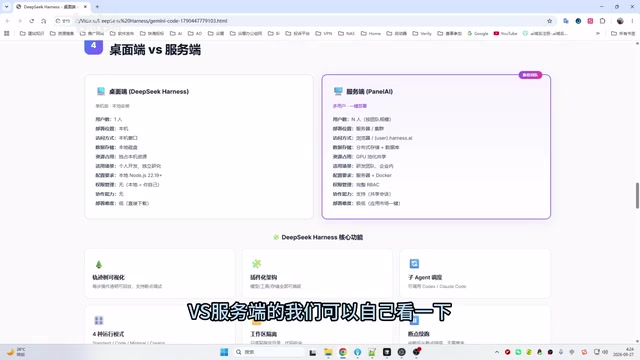Image resolution: width=640 pixels, height=360 pixels.
Task: Show hidden system tray icons chevron
Action: [x=497, y=352]
